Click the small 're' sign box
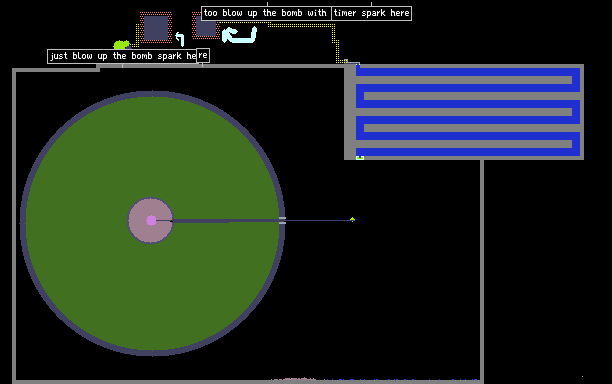 203,55
